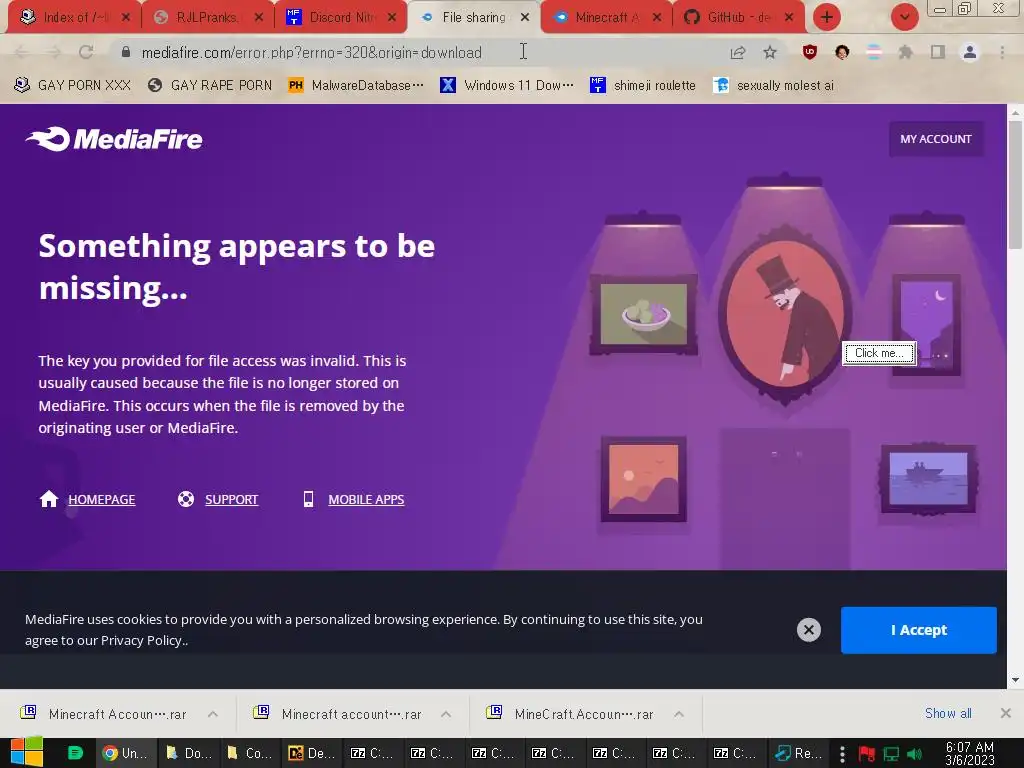Open the HOMEPAGE link
The height and width of the screenshot is (768, 1024).
[x=101, y=499]
